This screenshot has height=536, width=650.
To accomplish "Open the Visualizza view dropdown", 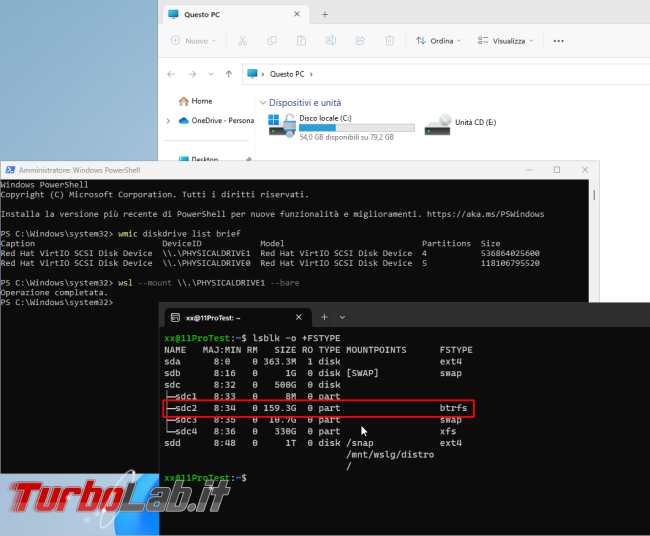I will pos(505,41).
